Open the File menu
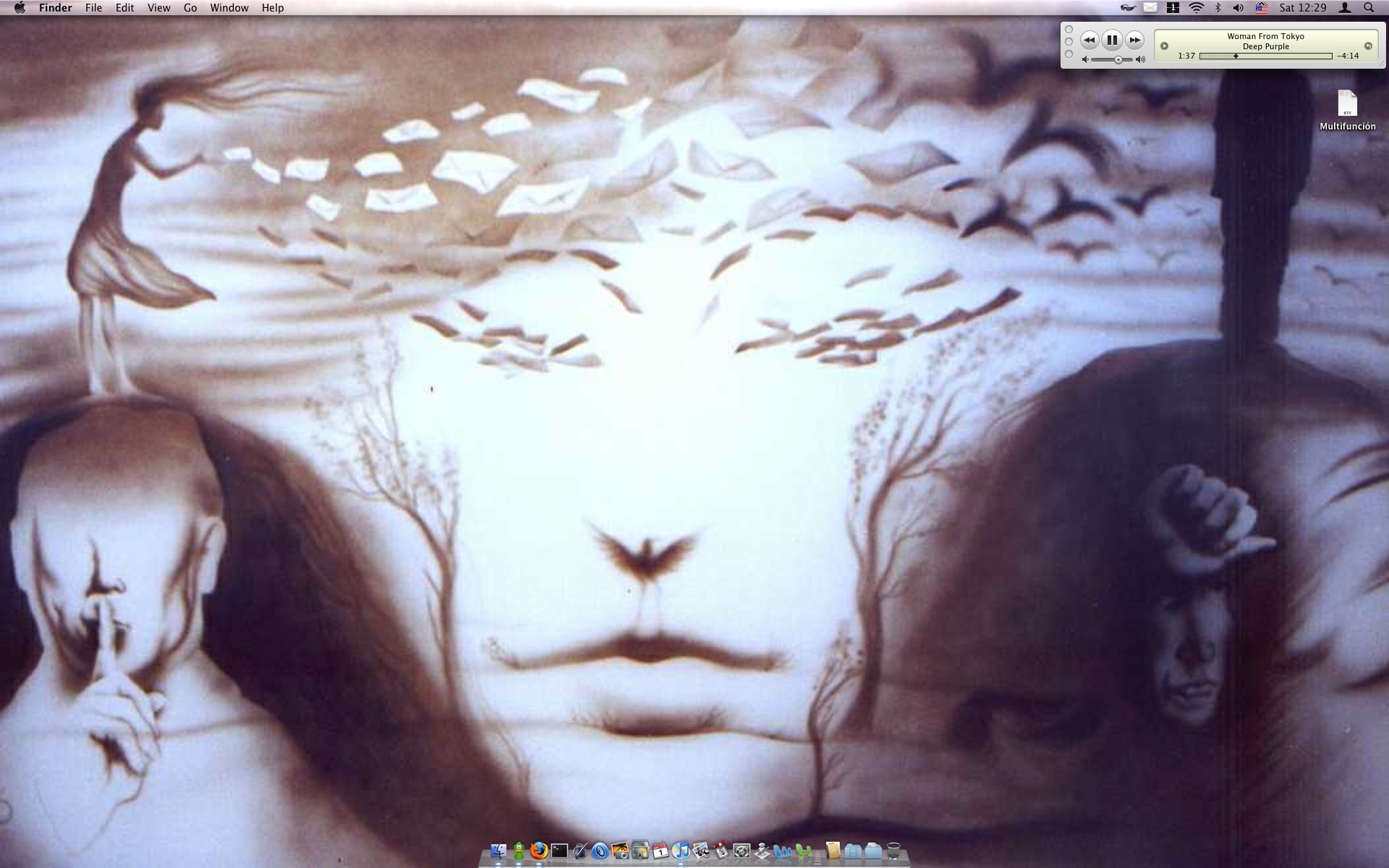 point(93,8)
